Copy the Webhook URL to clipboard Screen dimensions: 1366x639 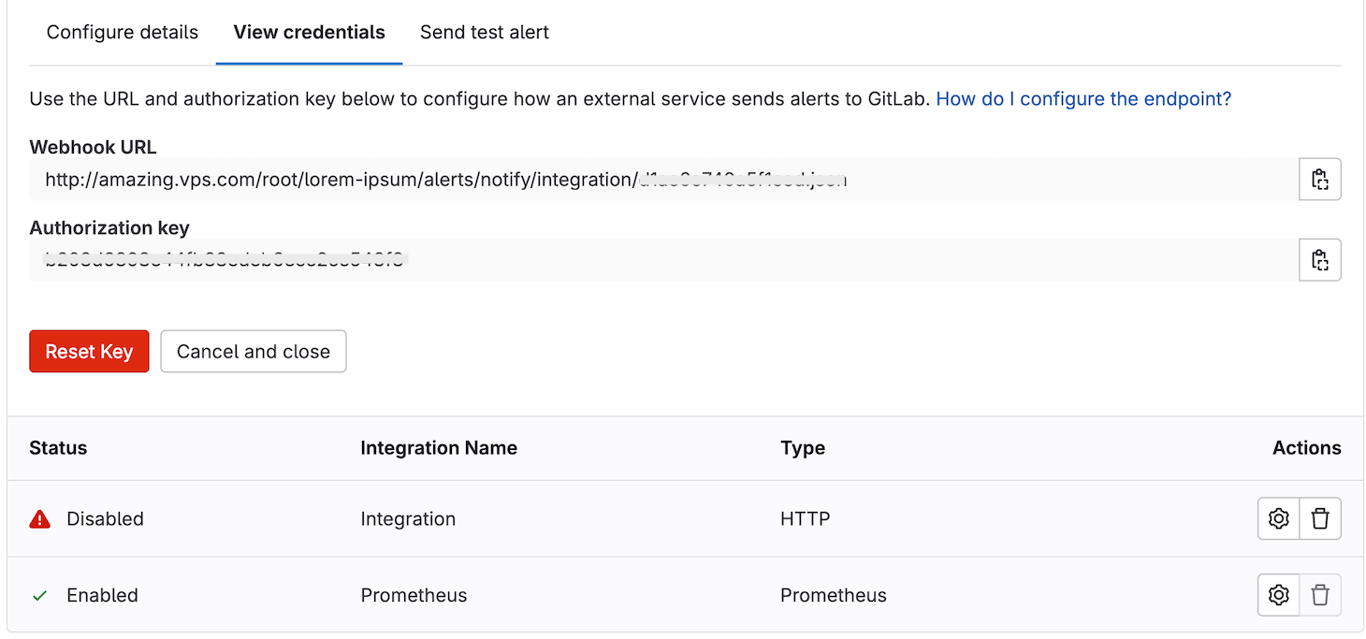1320,179
